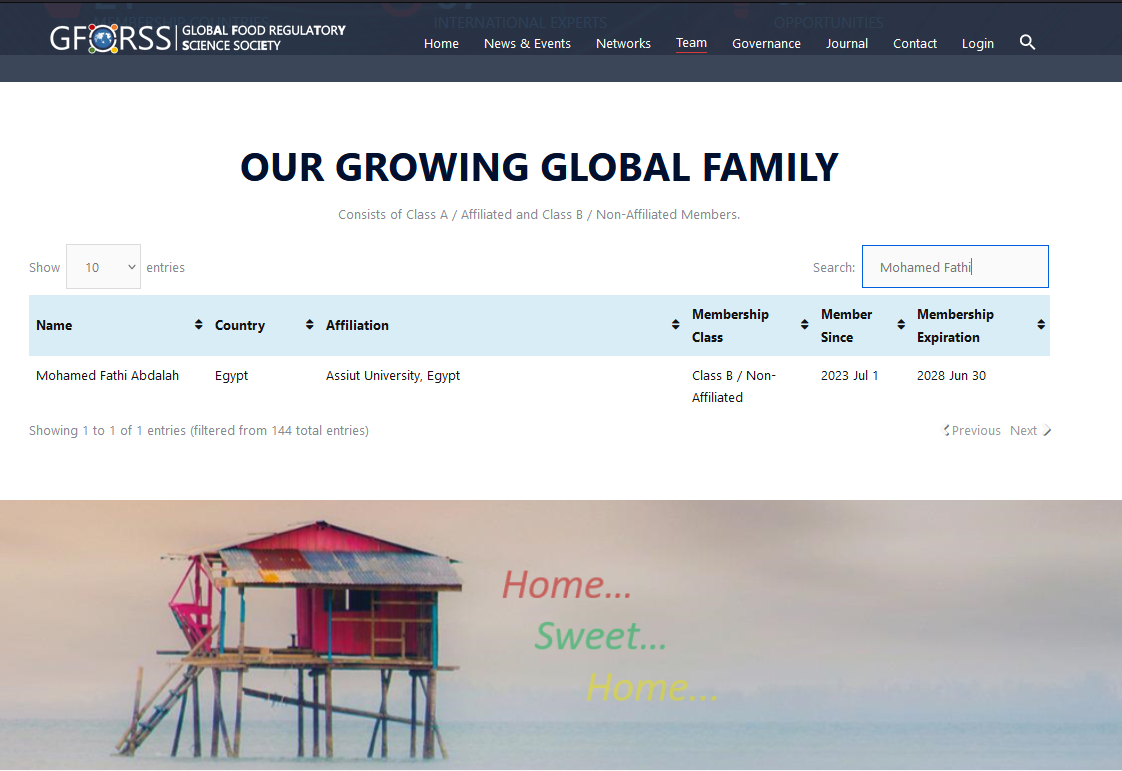This screenshot has width=1122, height=771.
Task: Select the 2028 Jun 30 cell
Action: coord(951,375)
